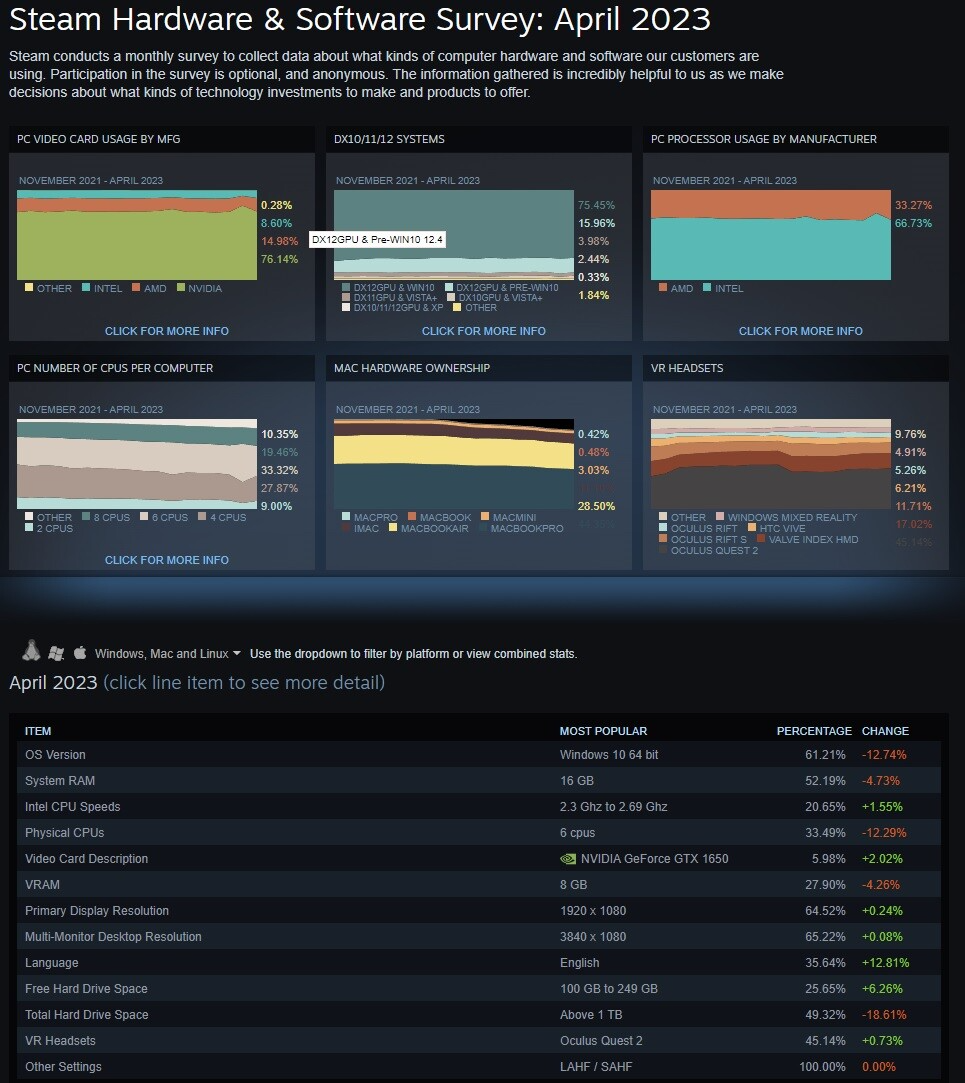
Task: Click the Oculus Quest 2 legend swatch
Action: 663,550
